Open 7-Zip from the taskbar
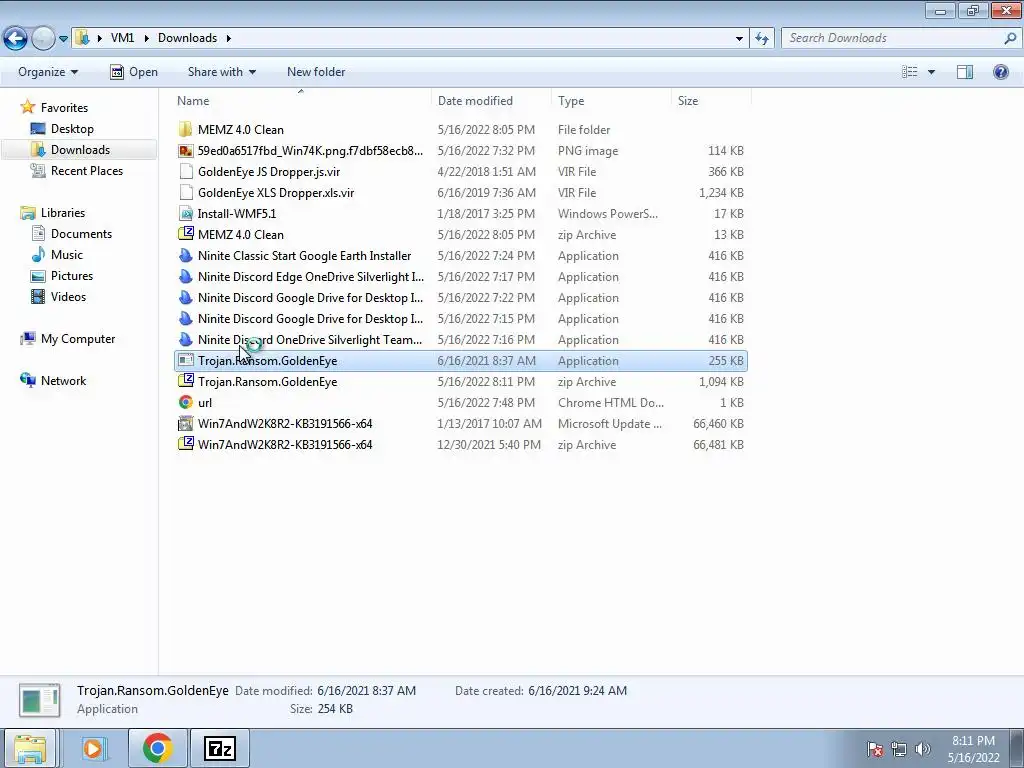 point(219,748)
